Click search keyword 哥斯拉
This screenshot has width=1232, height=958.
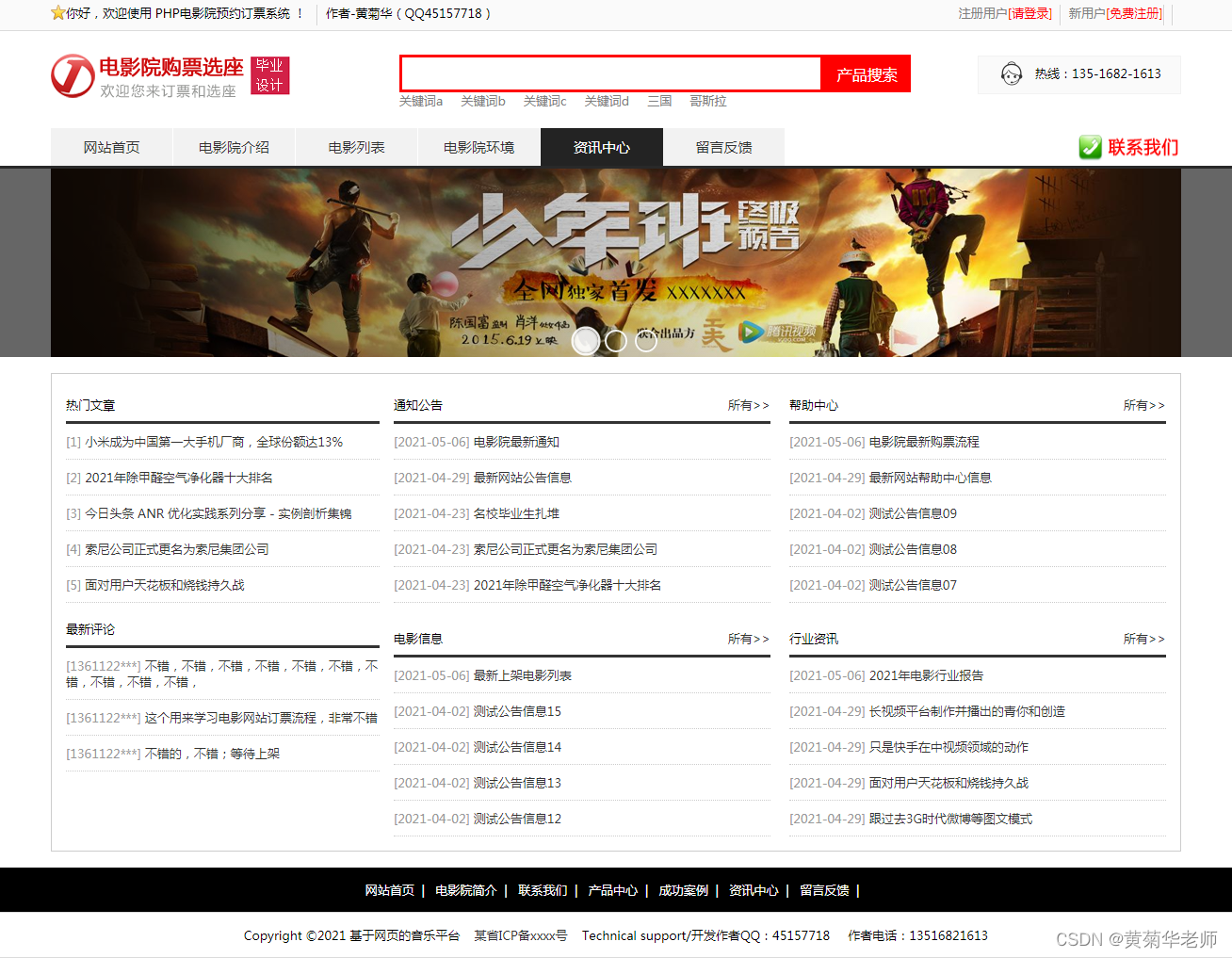pos(708,101)
